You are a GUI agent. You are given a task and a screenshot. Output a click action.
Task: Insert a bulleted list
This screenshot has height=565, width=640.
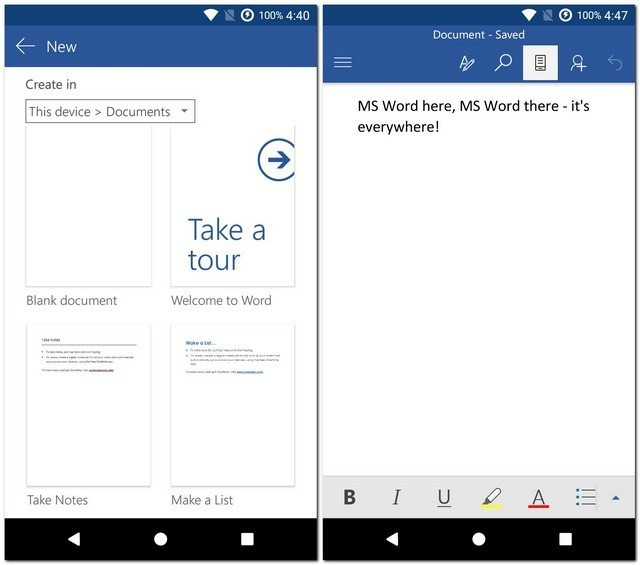tap(586, 497)
